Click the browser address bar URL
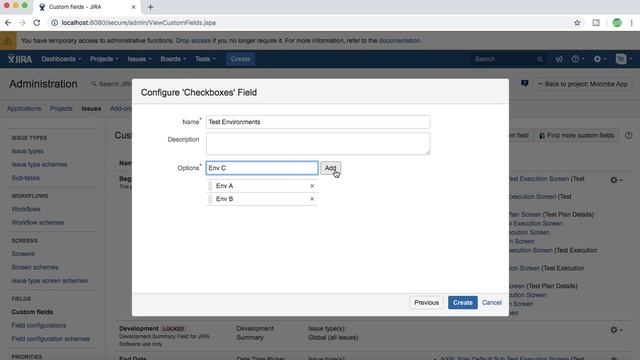The height and width of the screenshot is (360, 640). (139, 23)
